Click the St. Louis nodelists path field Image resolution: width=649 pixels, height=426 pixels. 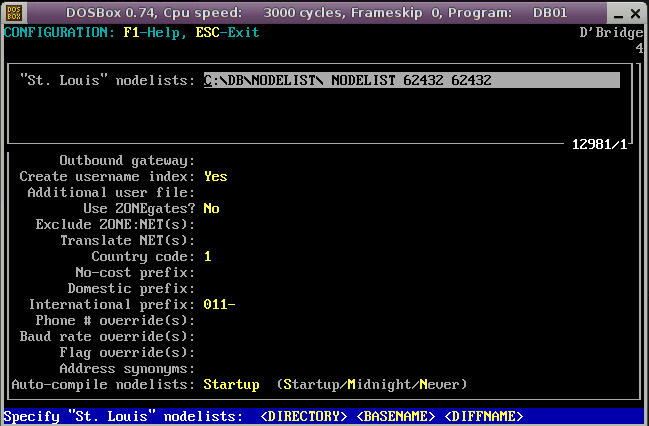tap(411, 80)
